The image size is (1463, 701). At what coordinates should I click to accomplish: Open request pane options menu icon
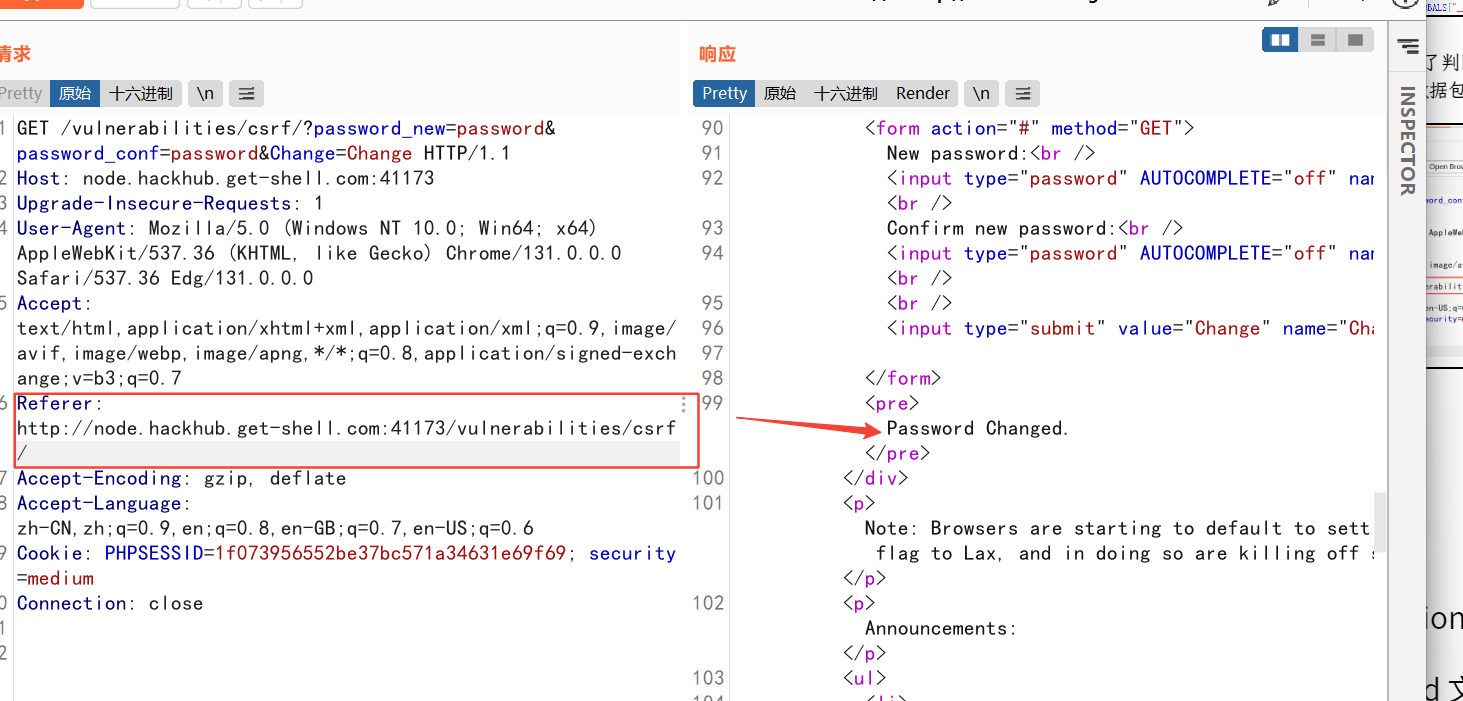[246, 94]
